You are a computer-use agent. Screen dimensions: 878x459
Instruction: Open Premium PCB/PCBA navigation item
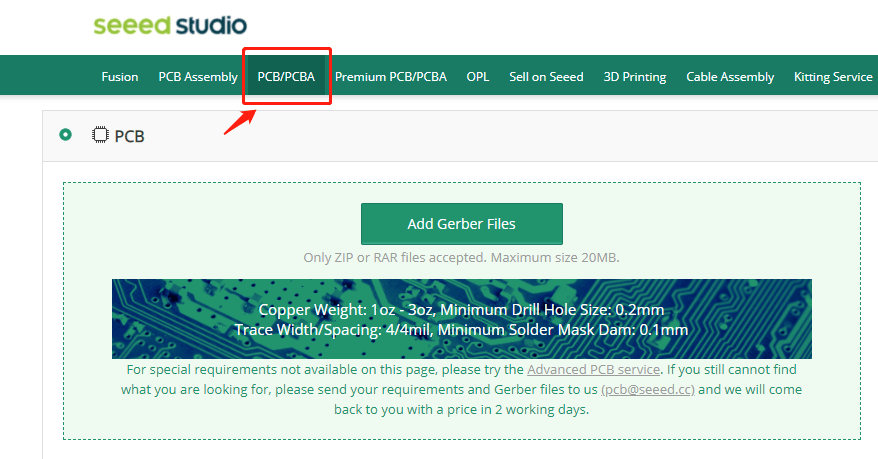390,77
